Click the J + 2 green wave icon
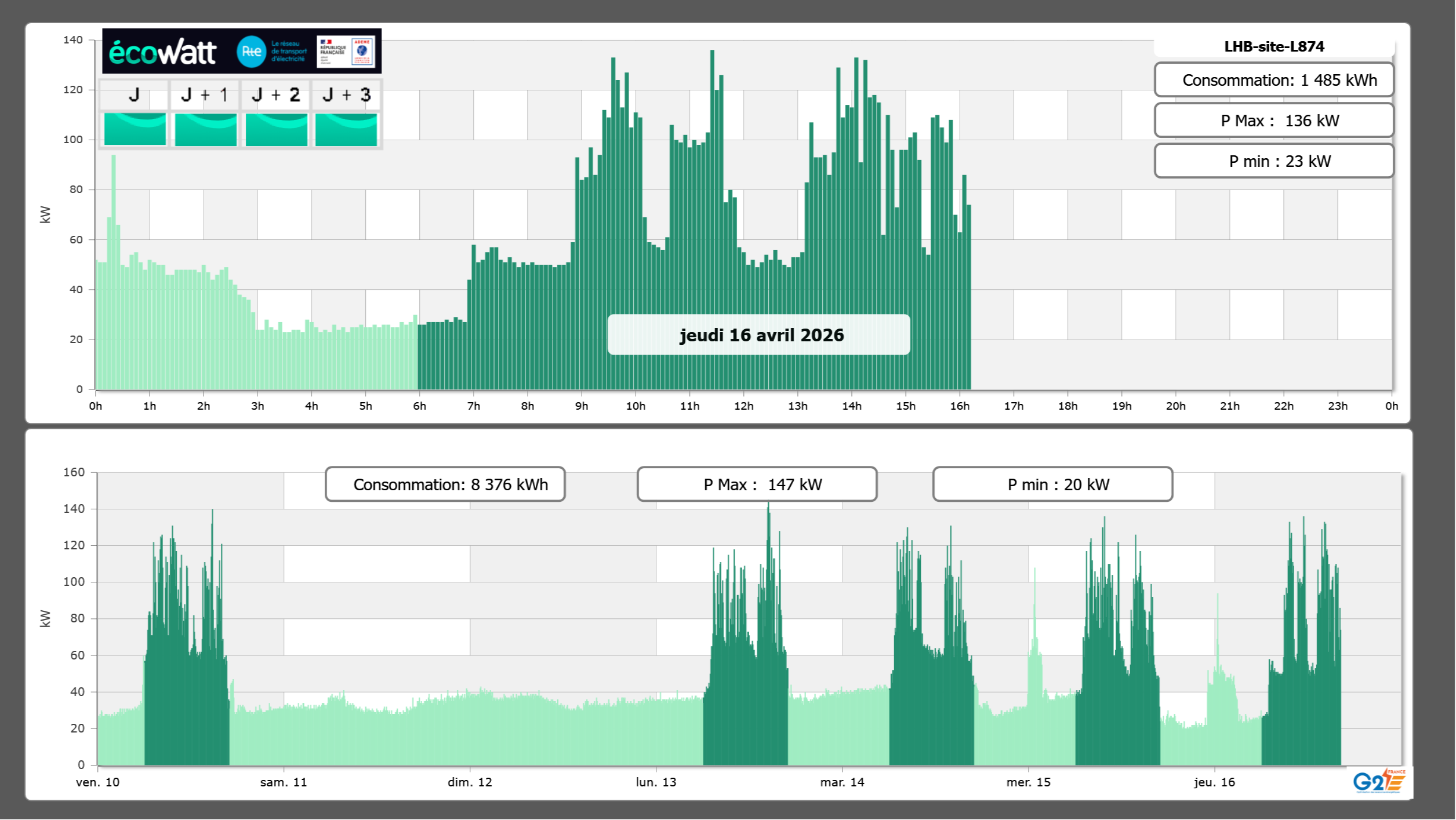 276,129
